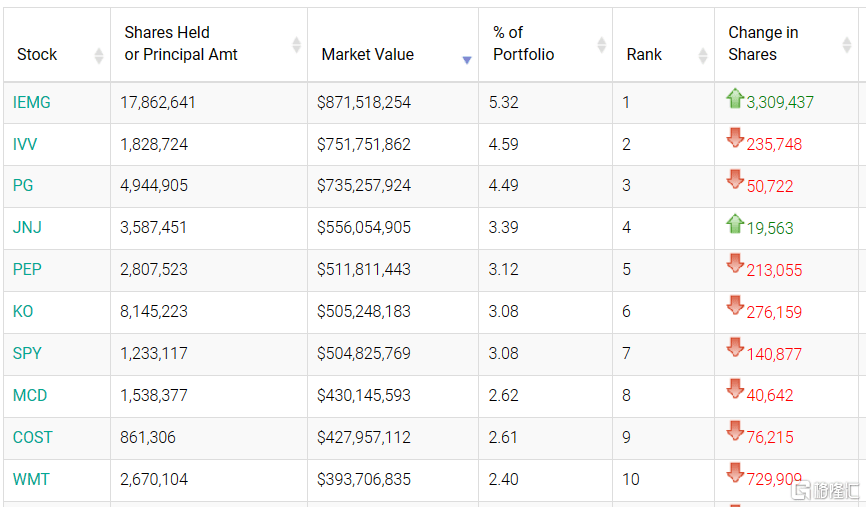
Task: Click the red down arrow in SPY row
Action: pos(735,349)
